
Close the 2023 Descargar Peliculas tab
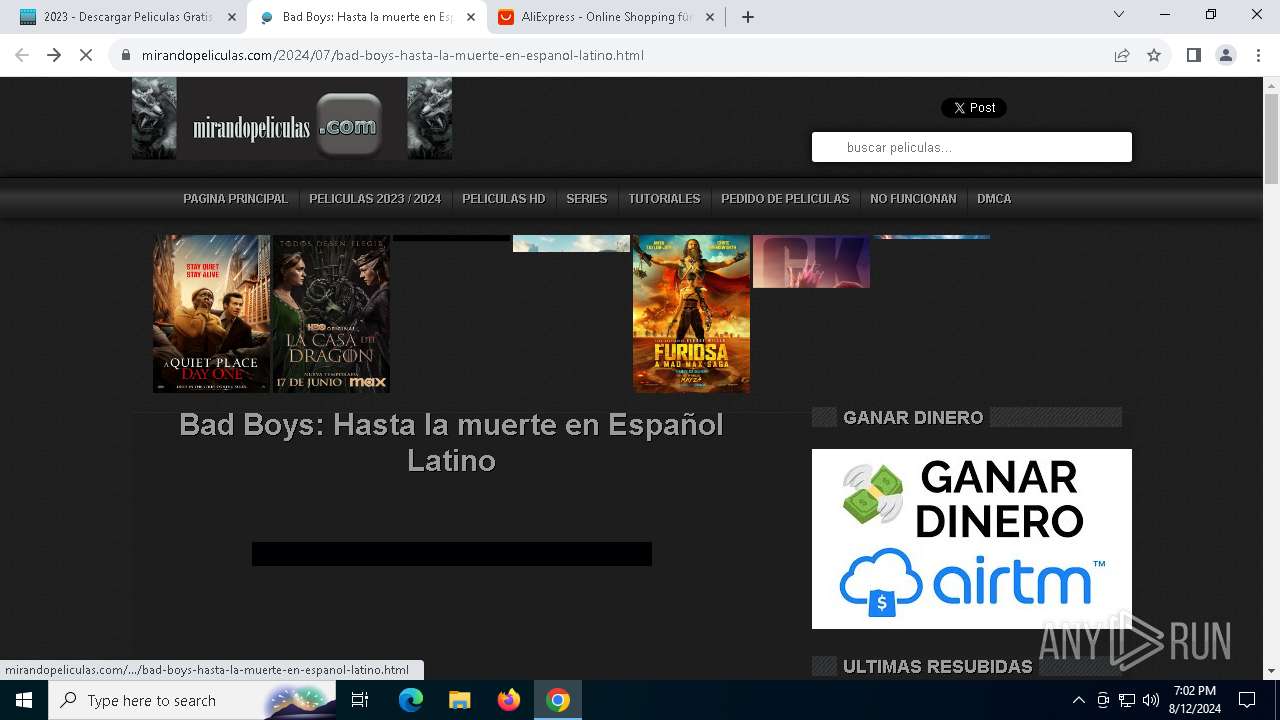tap(232, 17)
